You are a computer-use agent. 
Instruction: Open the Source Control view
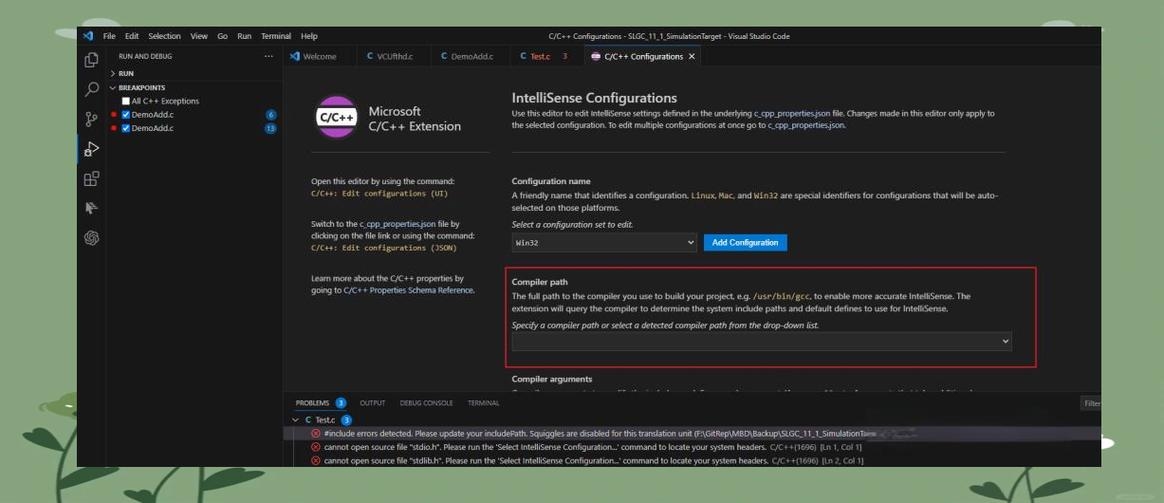click(x=91, y=119)
